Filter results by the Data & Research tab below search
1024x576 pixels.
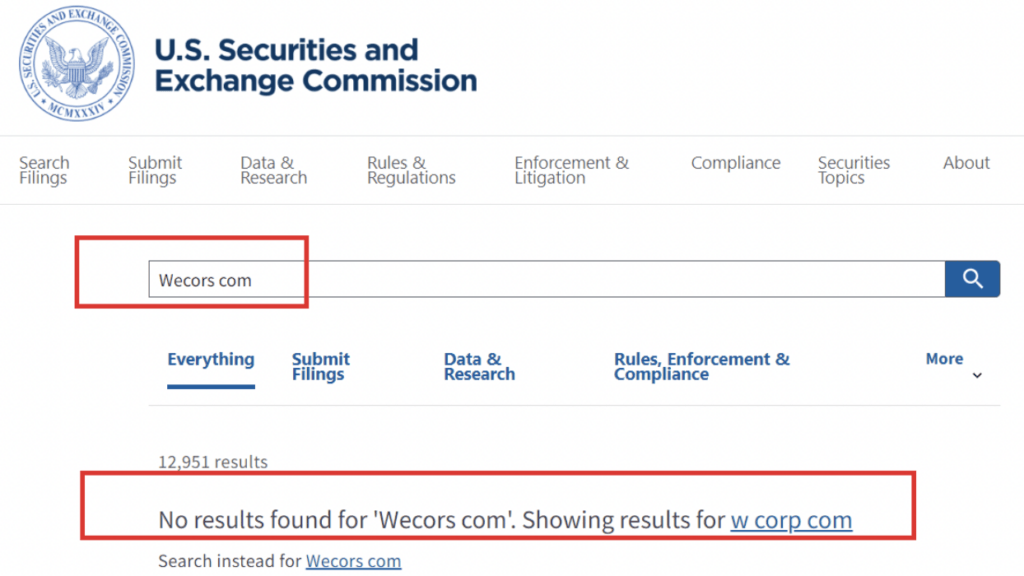point(479,366)
